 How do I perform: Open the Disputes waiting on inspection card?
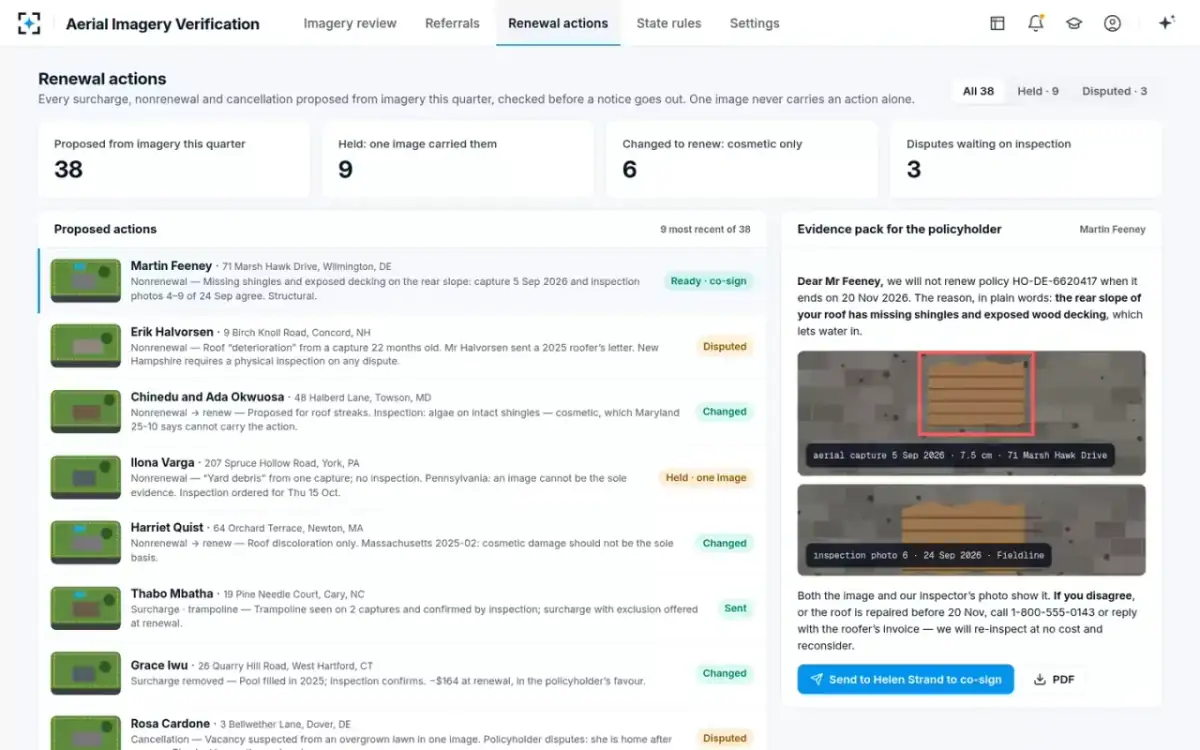[x=1026, y=160]
